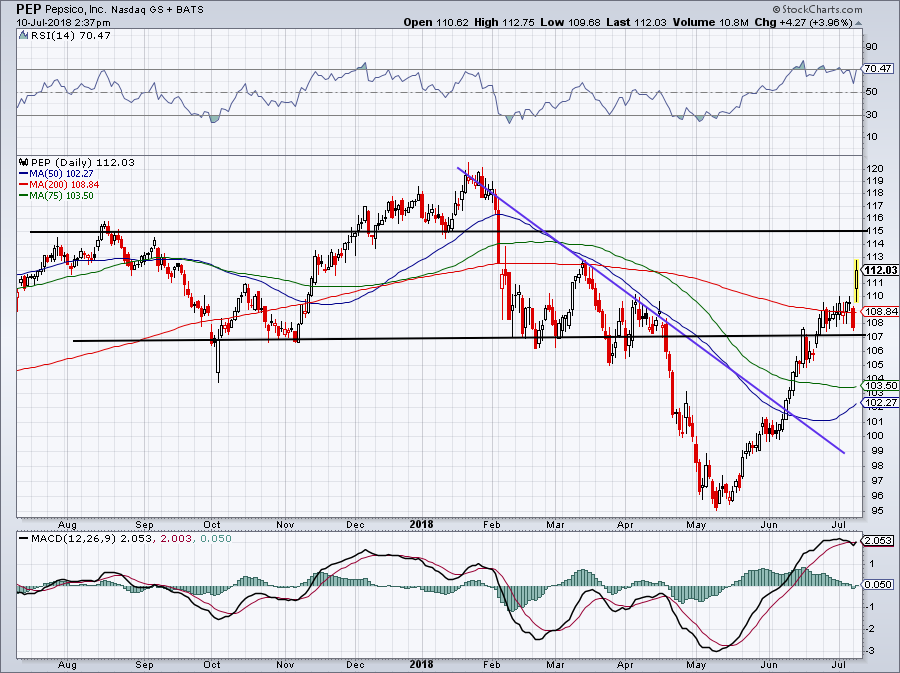The height and width of the screenshot is (673, 900).
Task: Click the 'PEP (Daily) 112.03' legend label
Action: click(83, 162)
